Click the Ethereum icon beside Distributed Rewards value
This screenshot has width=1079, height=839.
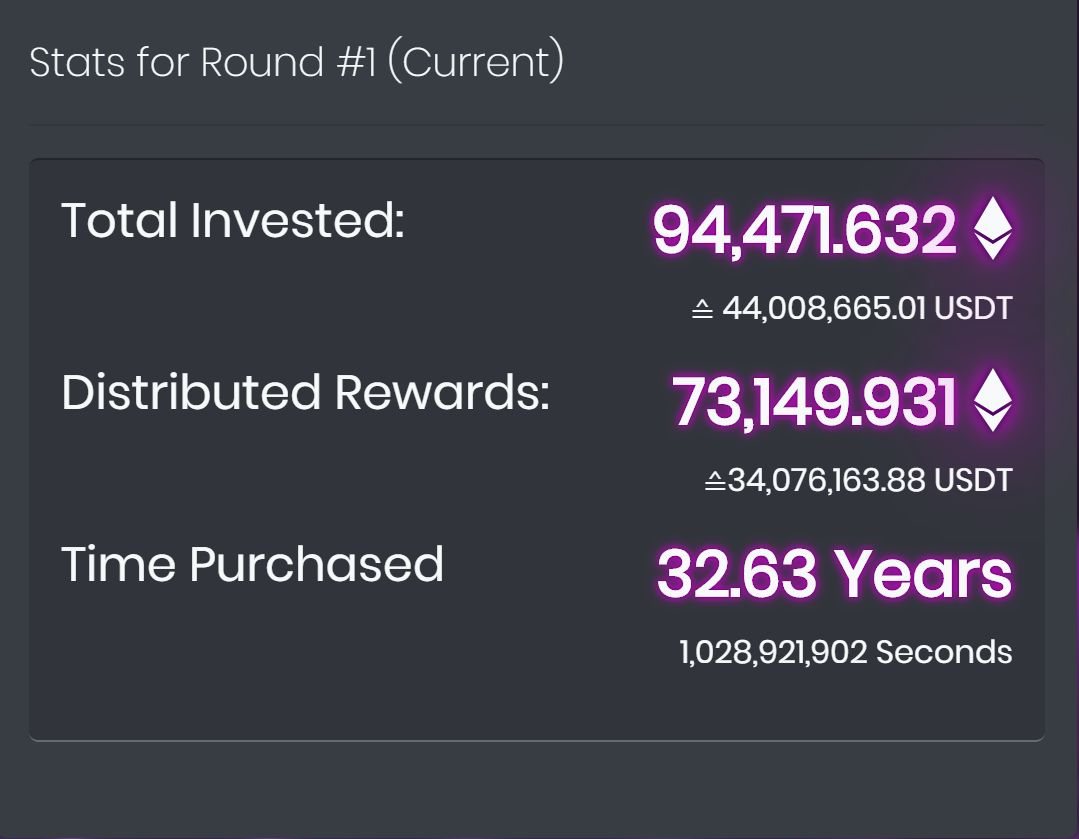[992, 400]
